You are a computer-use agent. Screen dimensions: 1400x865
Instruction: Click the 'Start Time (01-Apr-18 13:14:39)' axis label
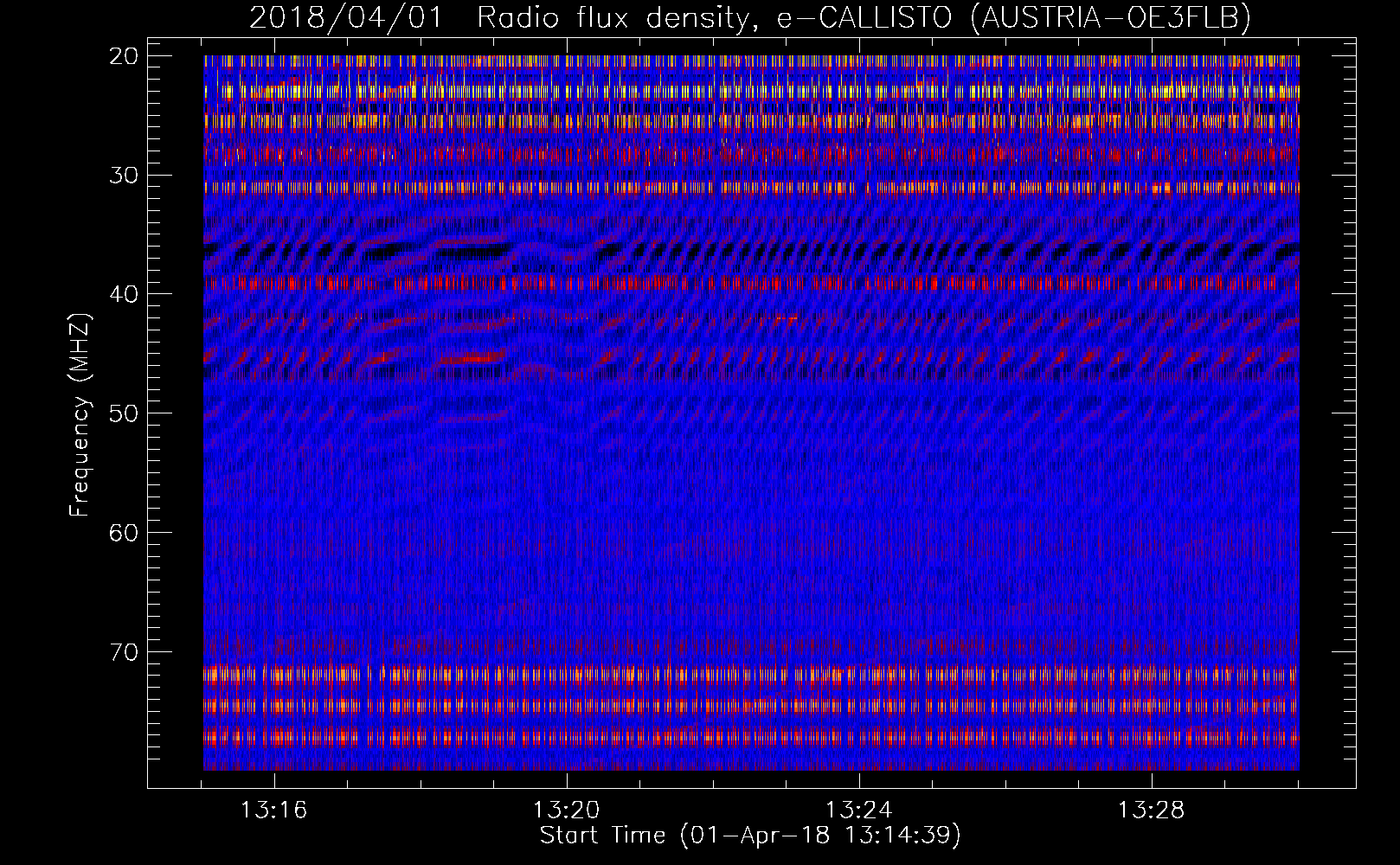[x=750, y=836]
